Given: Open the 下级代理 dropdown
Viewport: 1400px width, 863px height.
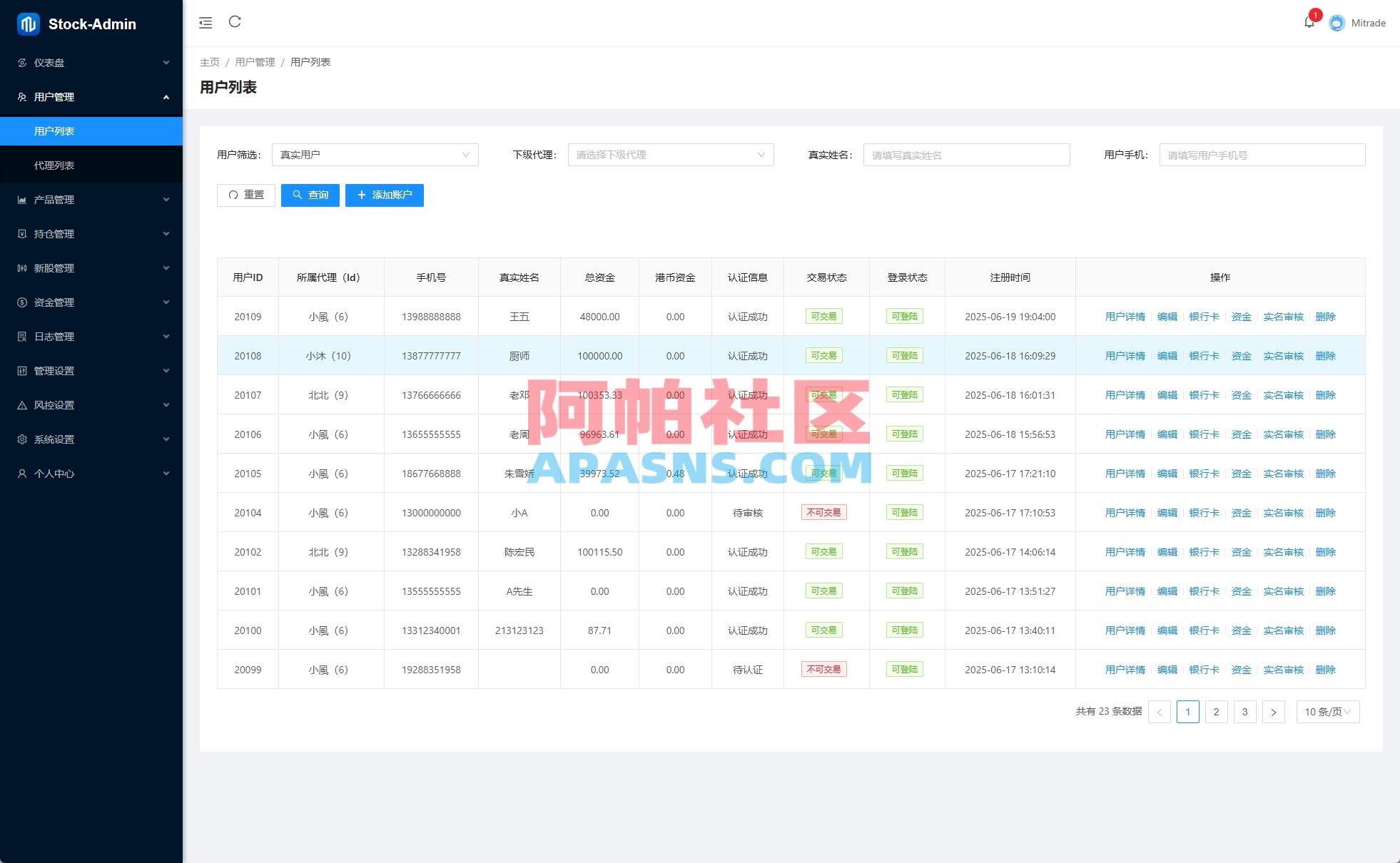Looking at the screenshot, I should point(671,155).
